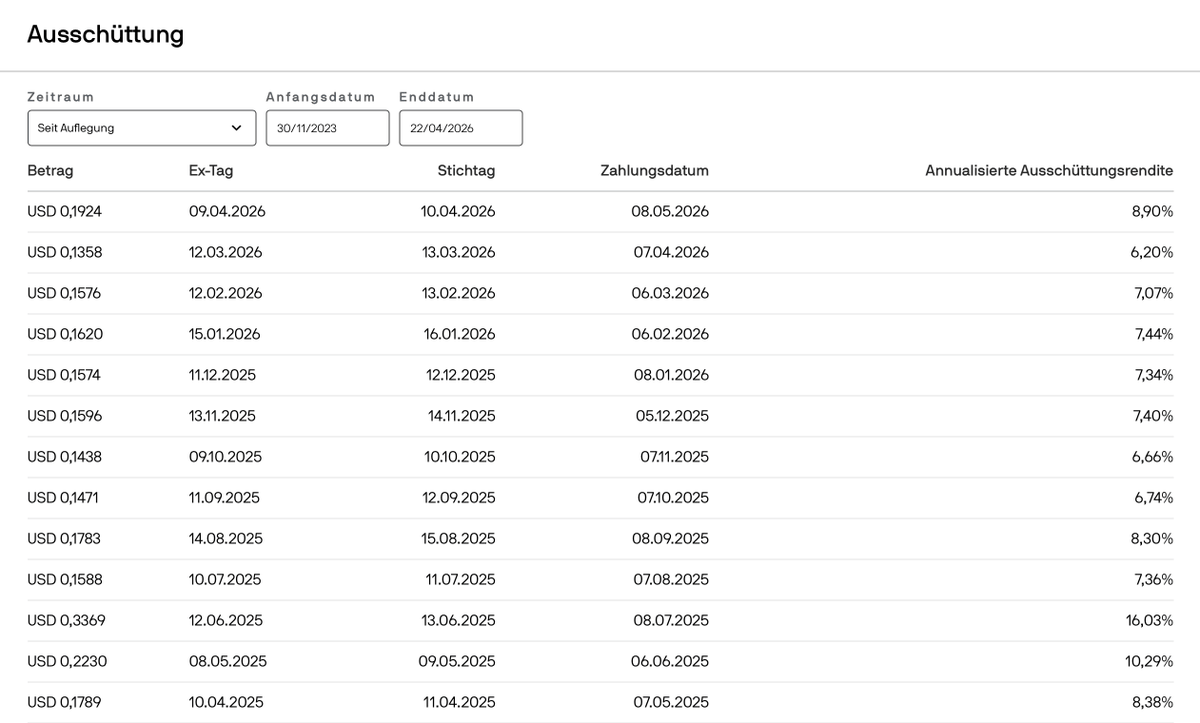Click Zahlungsdatum 06.03.2026
The width and height of the screenshot is (1200, 723).
coord(671,294)
